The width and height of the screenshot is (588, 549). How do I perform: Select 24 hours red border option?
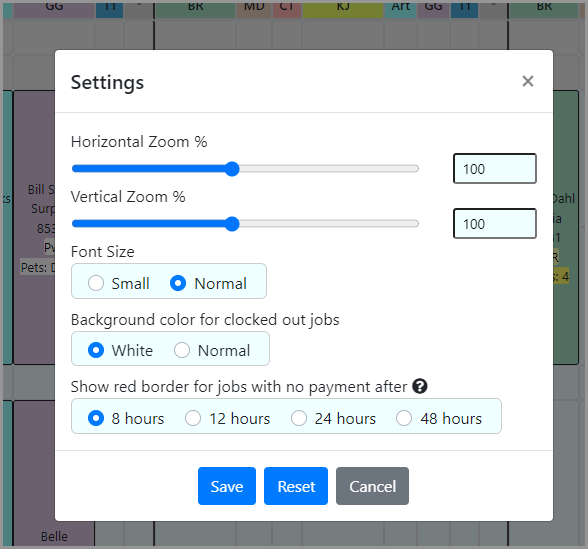[x=299, y=418]
